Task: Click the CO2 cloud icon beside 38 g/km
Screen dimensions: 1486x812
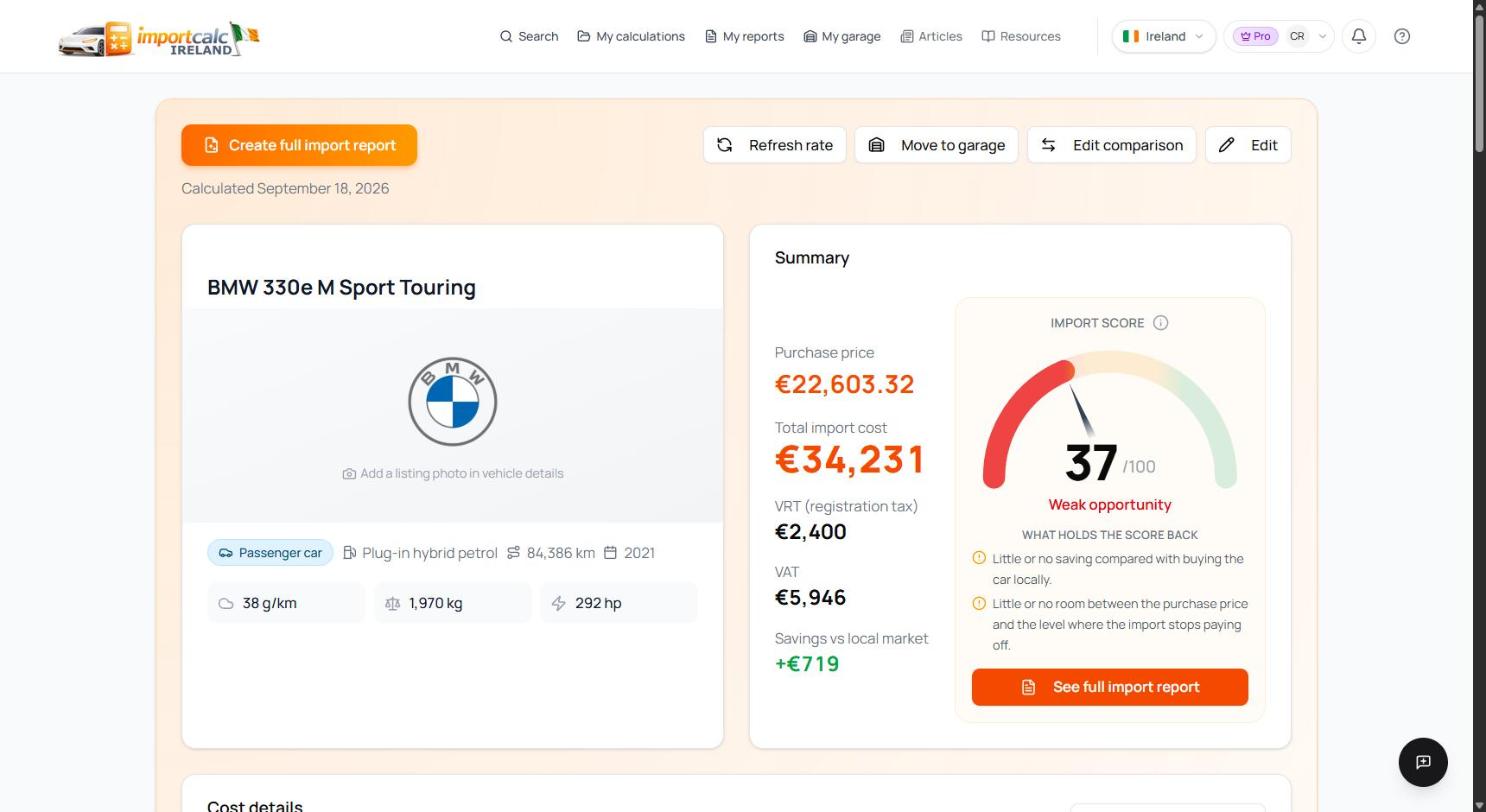Action: 226,604
